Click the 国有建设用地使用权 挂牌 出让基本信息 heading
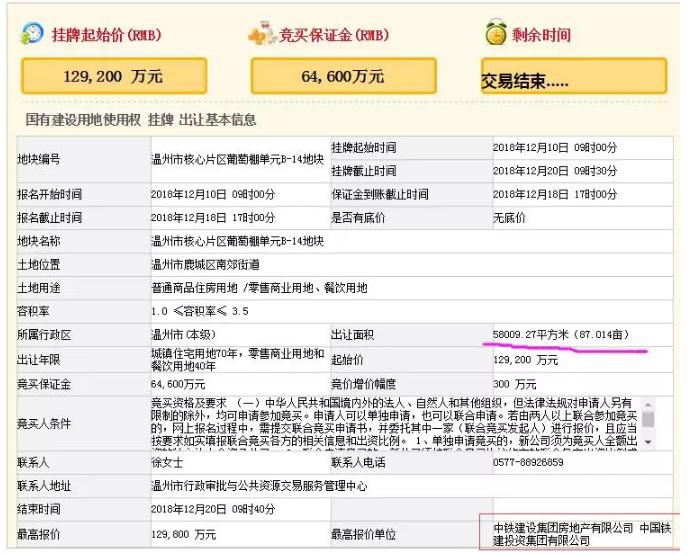This screenshot has width=690, height=555. pyautogui.click(x=140, y=120)
